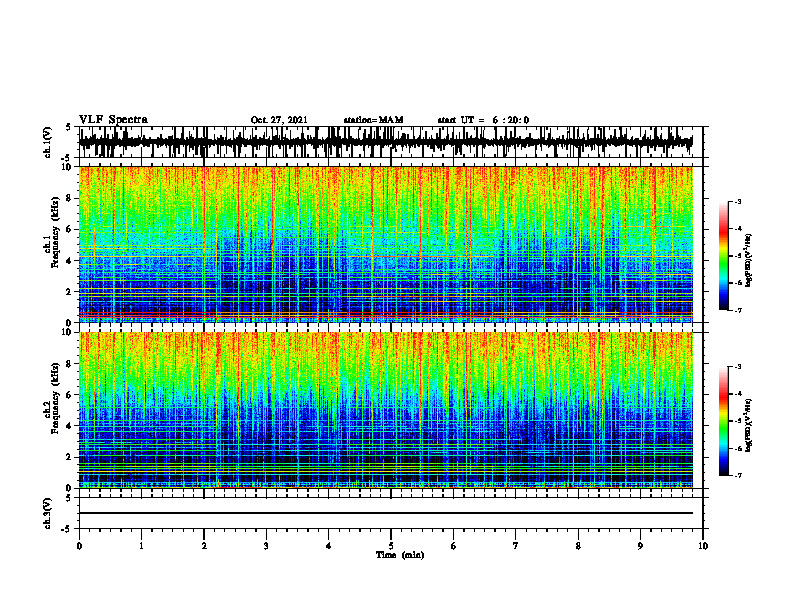The width and height of the screenshot is (792, 612).
Task: Click the "start UT = 6 :20: 0" text
Action: (483, 120)
